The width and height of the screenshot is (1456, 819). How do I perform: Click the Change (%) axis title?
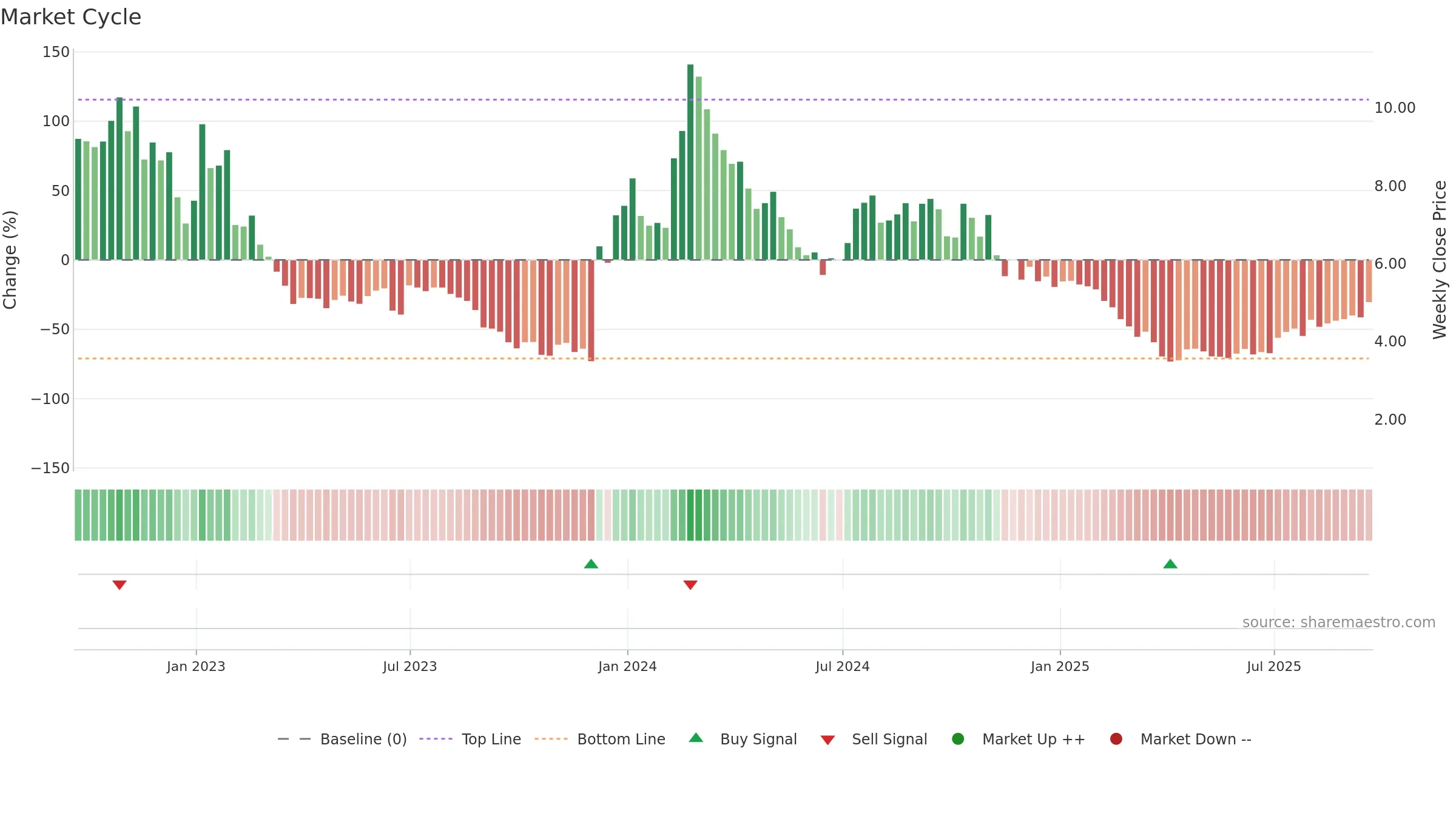(10, 260)
